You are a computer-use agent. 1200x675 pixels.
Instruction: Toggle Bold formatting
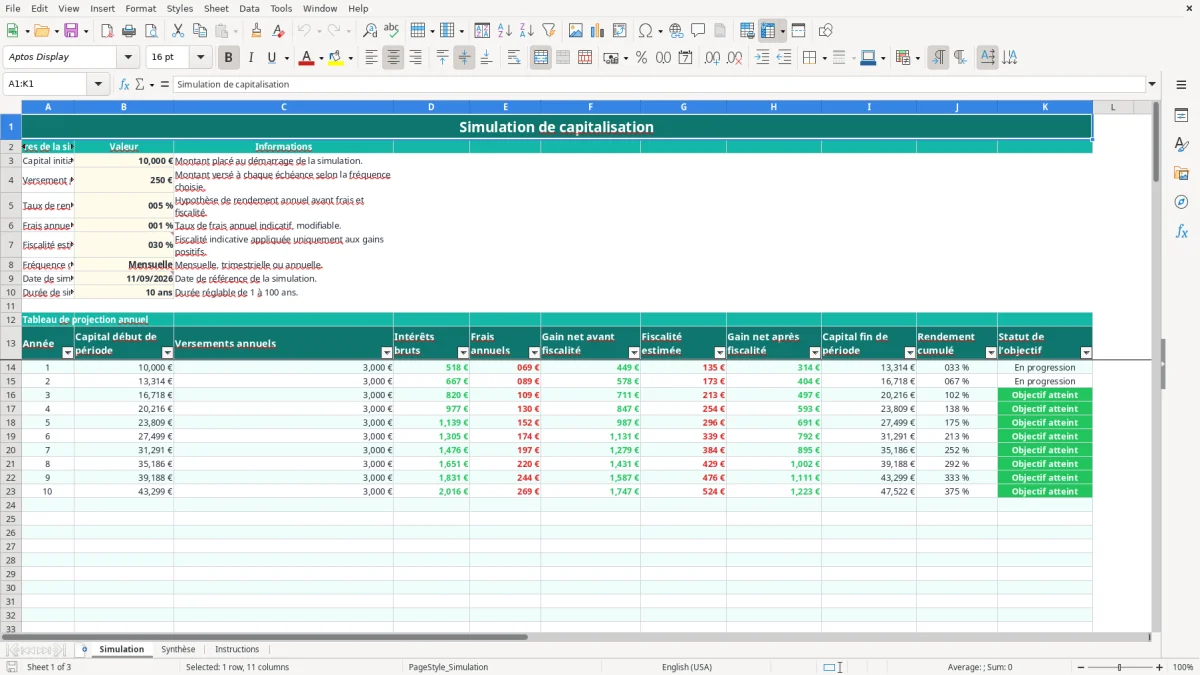point(229,58)
